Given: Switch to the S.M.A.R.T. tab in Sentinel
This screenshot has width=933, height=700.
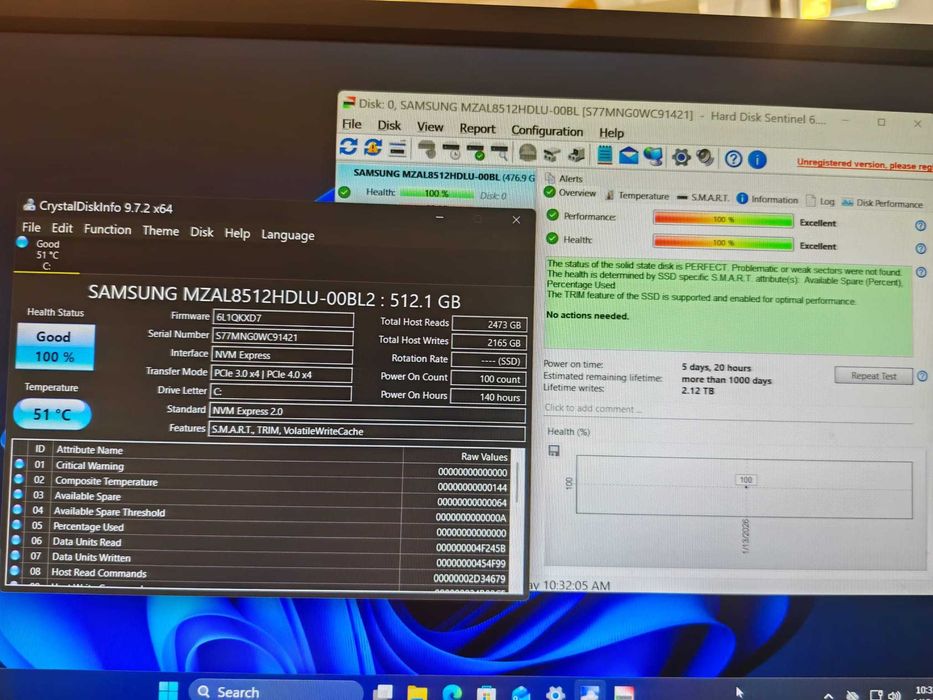Looking at the screenshot, I should click(x=703, y=197).
